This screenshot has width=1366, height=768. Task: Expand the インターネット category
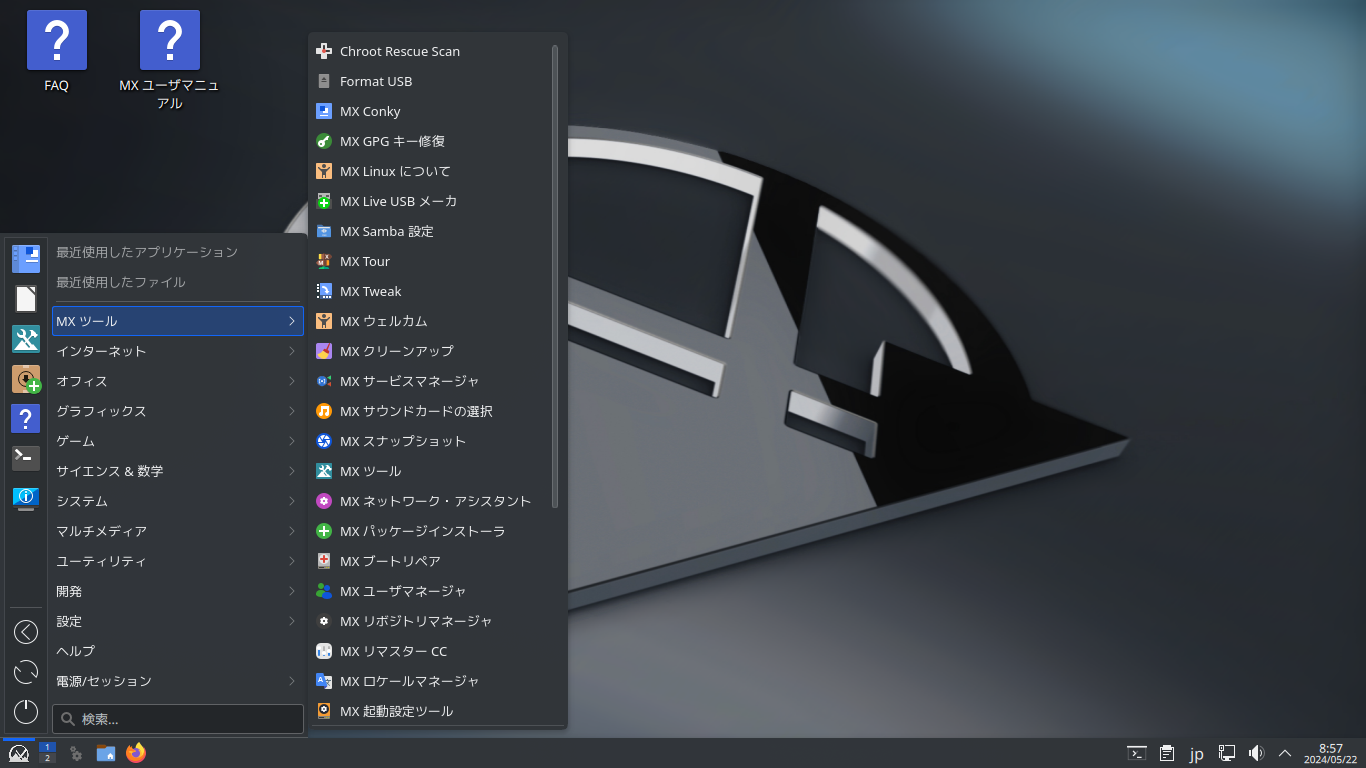tap(178, 351)
